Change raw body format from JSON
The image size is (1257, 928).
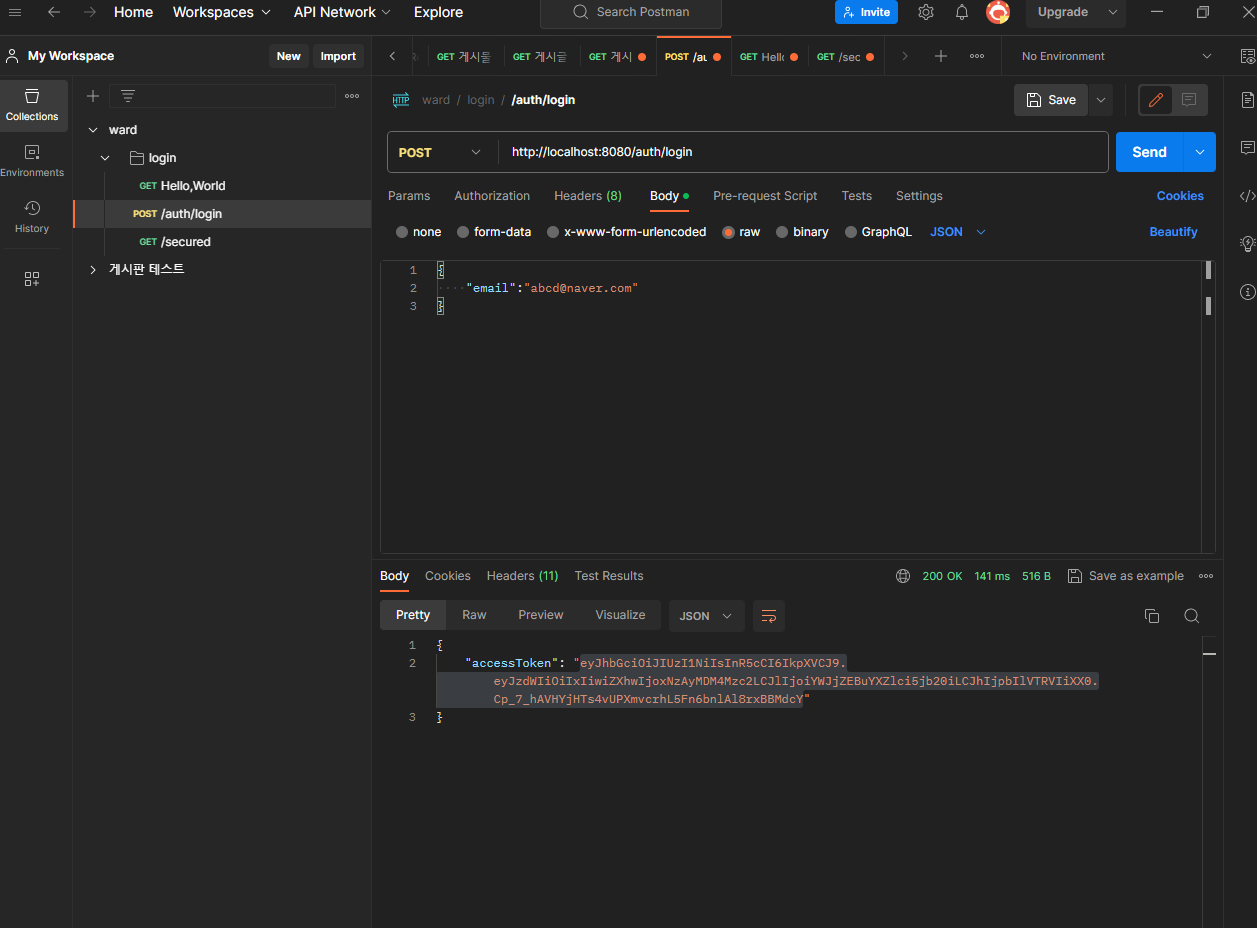pos(958,232)
